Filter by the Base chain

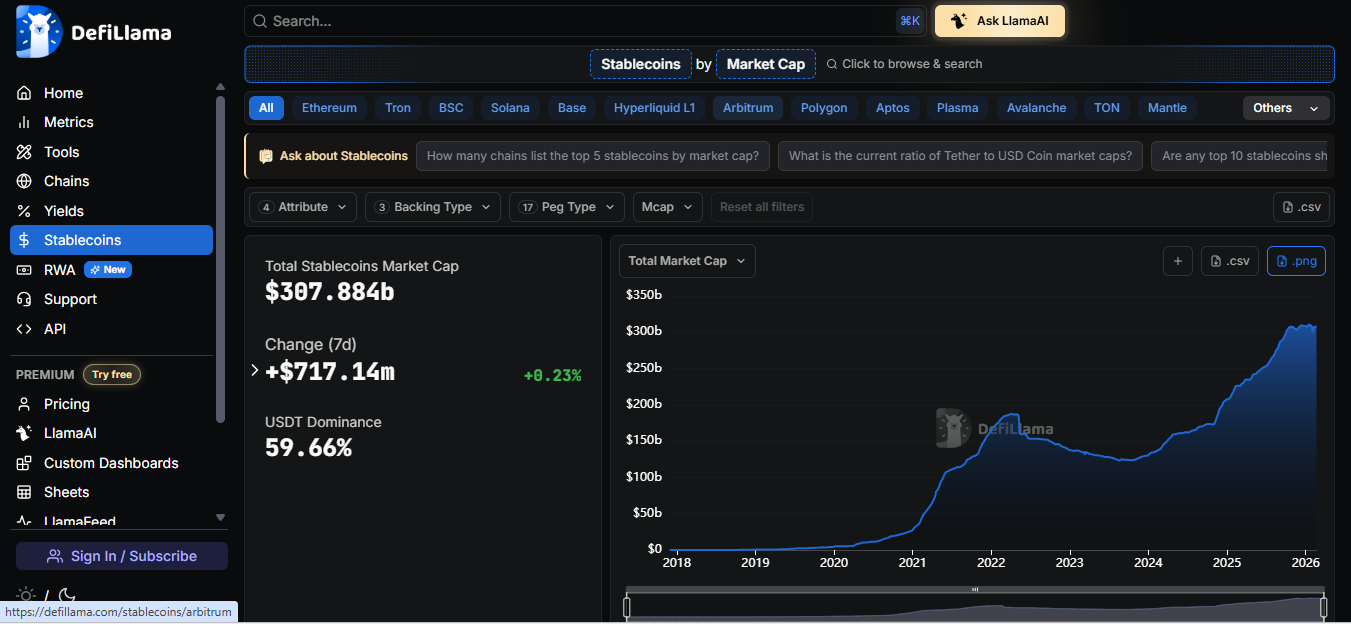pyautogui.click(x=572, y=108)
